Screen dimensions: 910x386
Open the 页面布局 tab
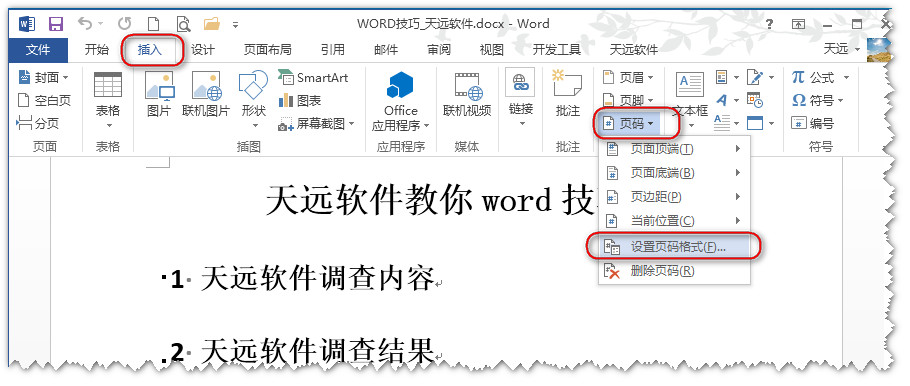coord(268,50)
